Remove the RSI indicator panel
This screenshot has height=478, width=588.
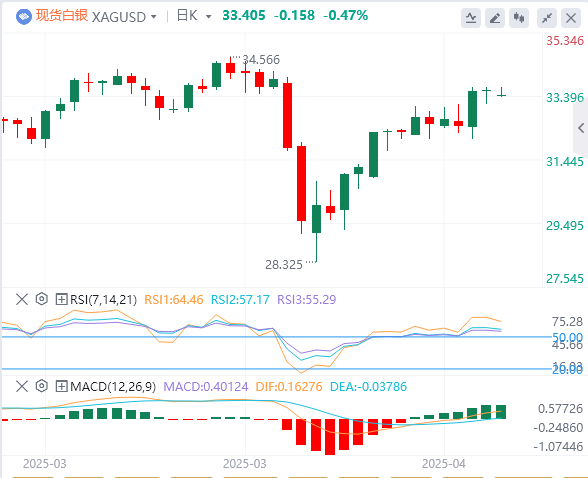[22, 299]
